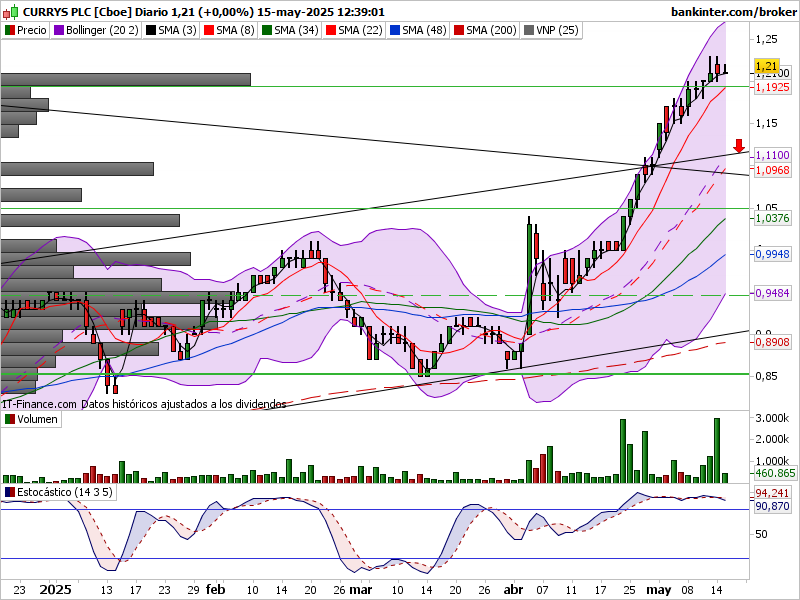Click the 1,1925 red price label
This screenshot has width=800, height=600.
(x=772, y=87)
